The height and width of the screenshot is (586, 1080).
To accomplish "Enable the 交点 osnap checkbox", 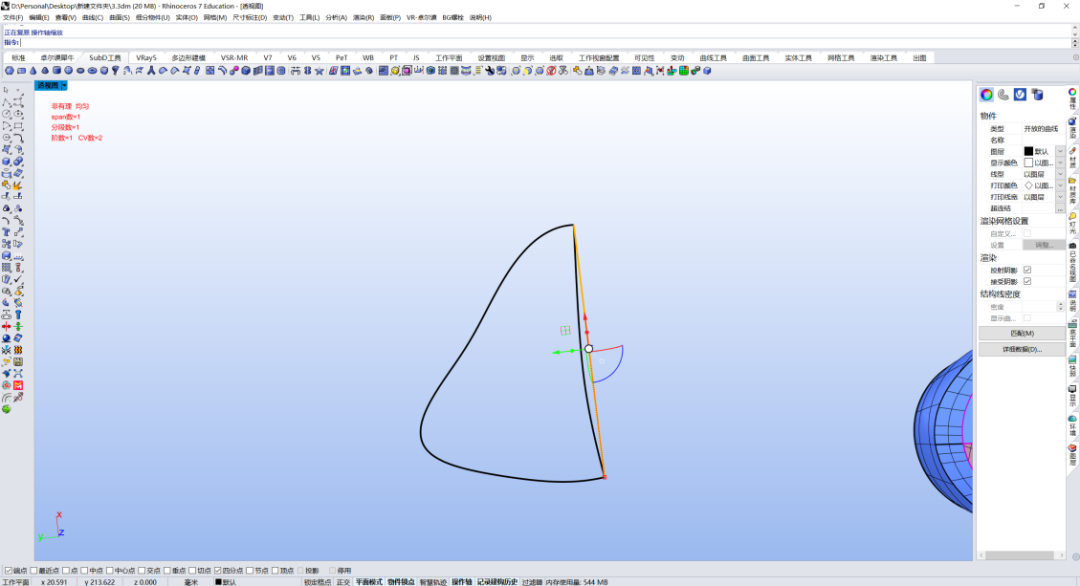I will pyautogui.click(x=141, y=571).
